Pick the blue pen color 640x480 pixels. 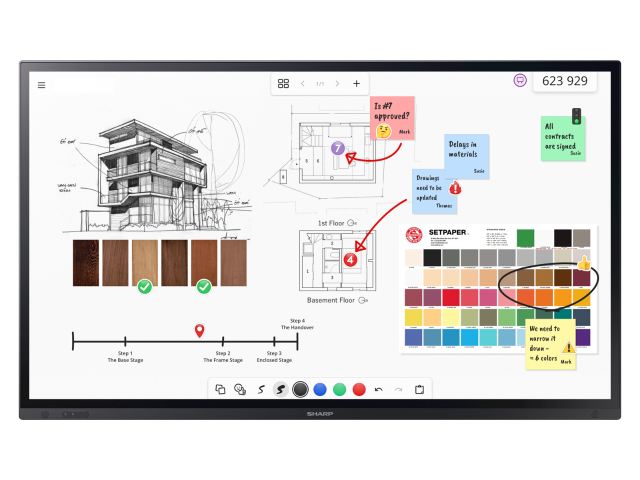coord(320,389)
